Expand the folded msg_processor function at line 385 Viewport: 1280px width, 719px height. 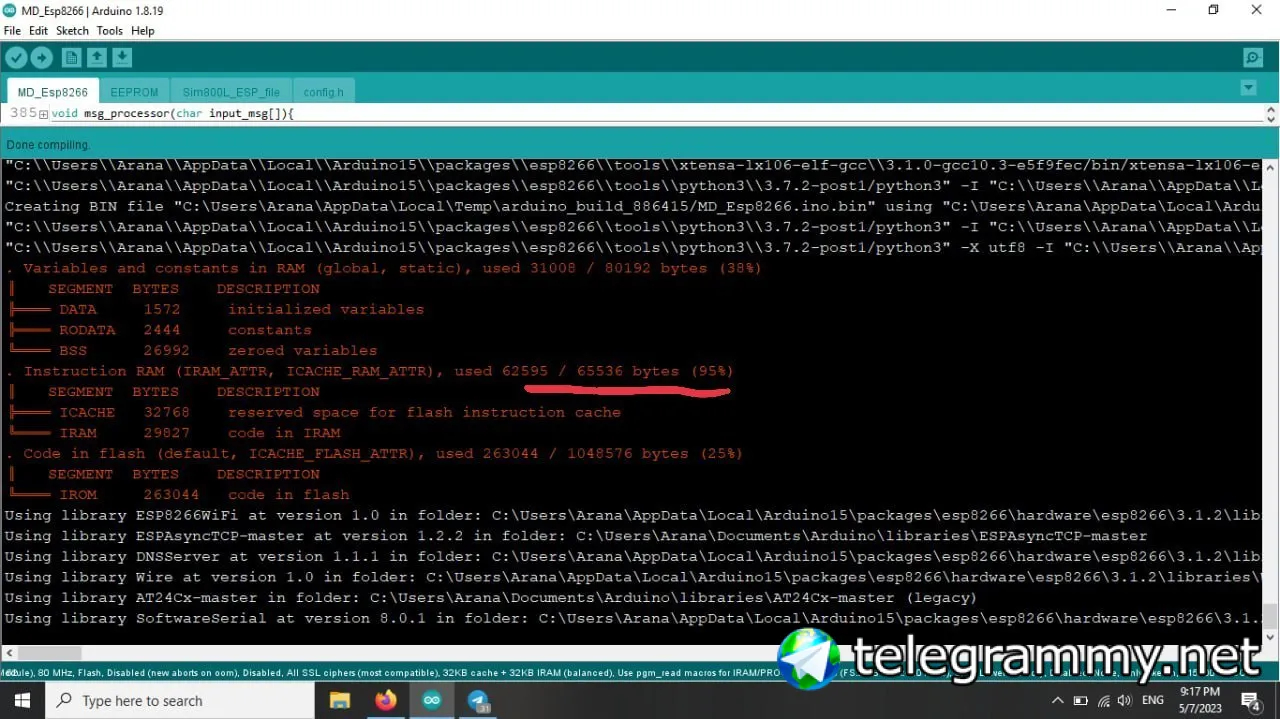43,114
